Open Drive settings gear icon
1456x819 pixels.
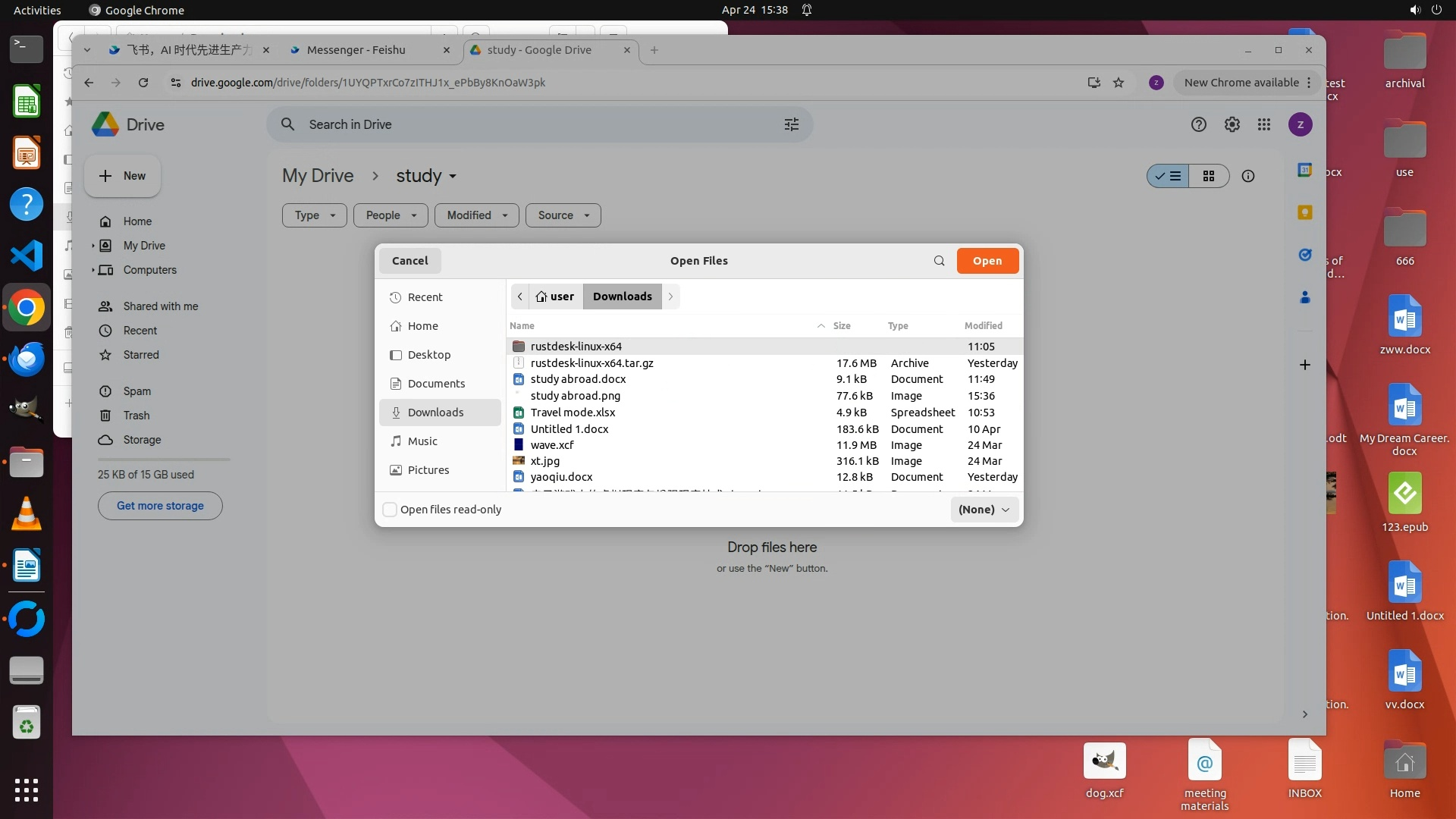coord(1232,124)
